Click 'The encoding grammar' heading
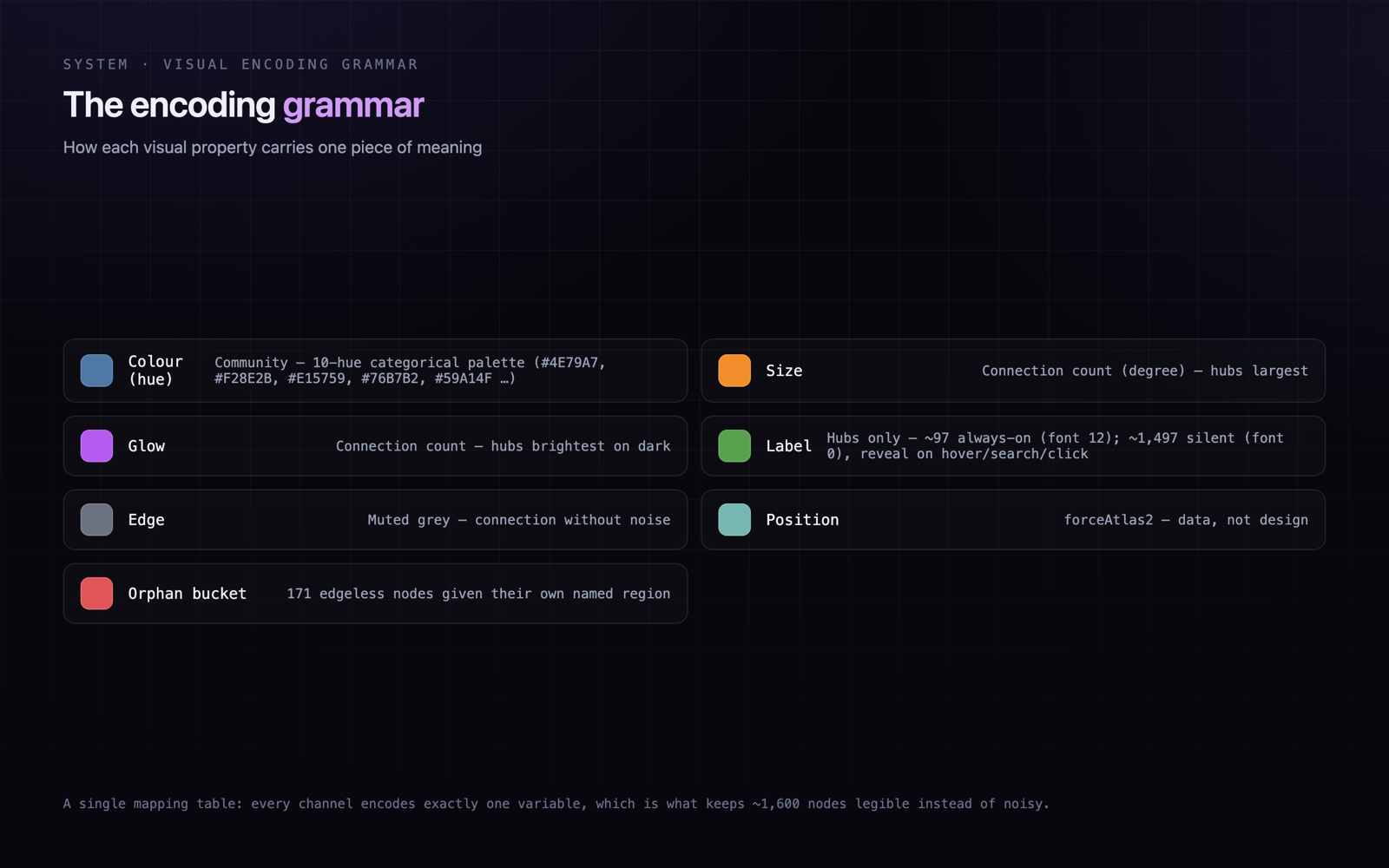 (x=244, y=105)
